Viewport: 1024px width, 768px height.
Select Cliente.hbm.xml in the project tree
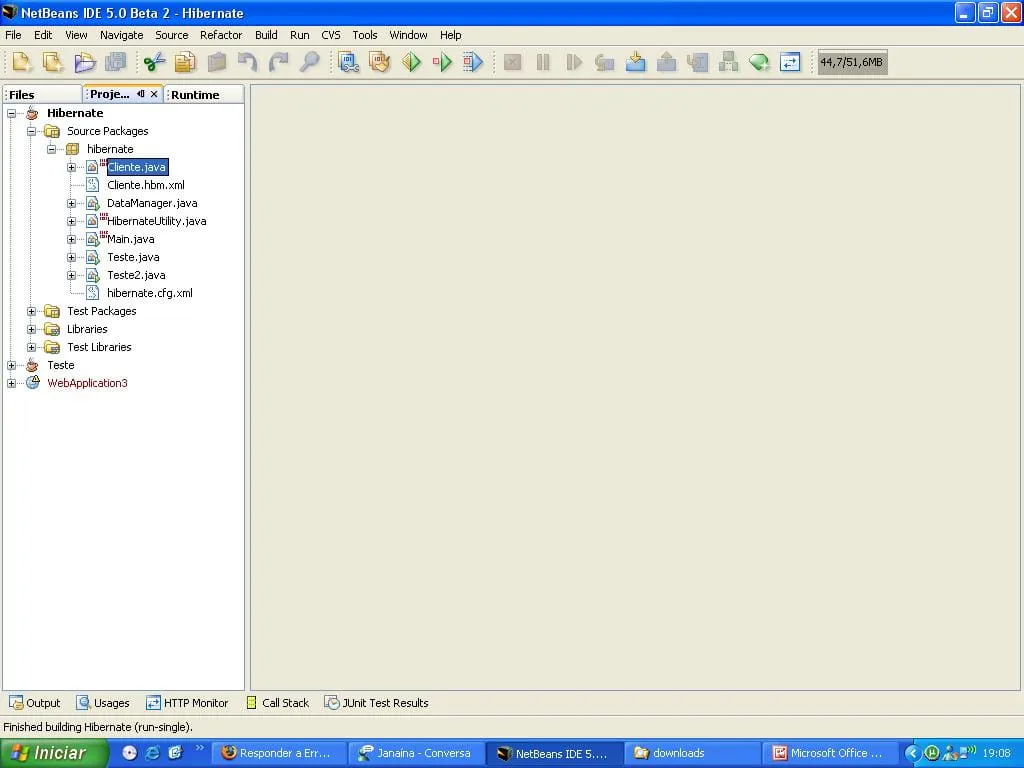pos(146,185)
